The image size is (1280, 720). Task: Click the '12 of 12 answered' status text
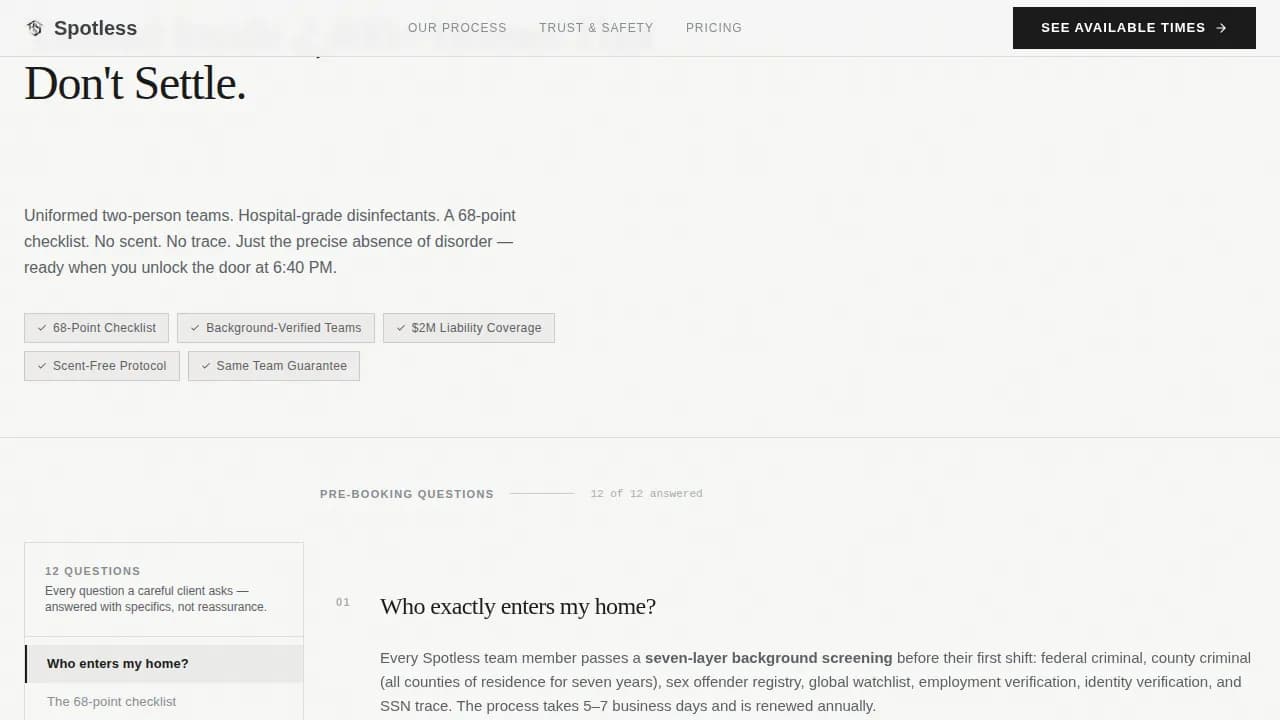tap(646, 493)
